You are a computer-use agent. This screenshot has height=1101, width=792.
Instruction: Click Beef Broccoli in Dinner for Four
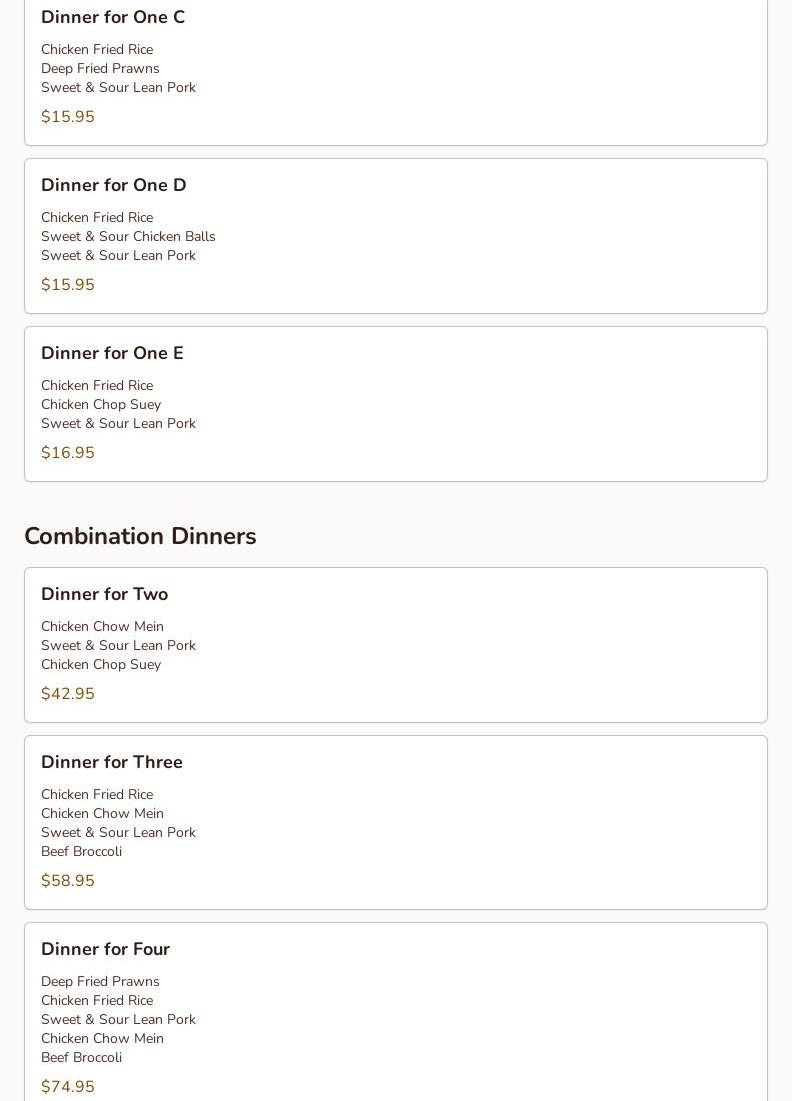[x=81, y=1057]
